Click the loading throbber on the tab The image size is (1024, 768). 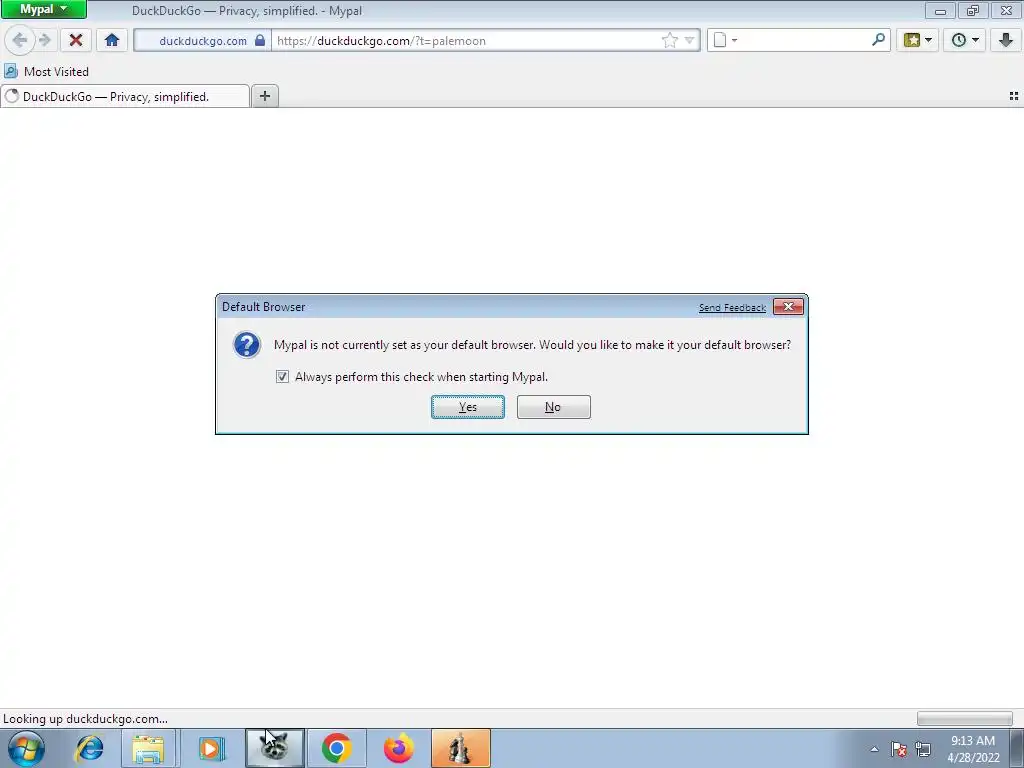coord(12,97)
